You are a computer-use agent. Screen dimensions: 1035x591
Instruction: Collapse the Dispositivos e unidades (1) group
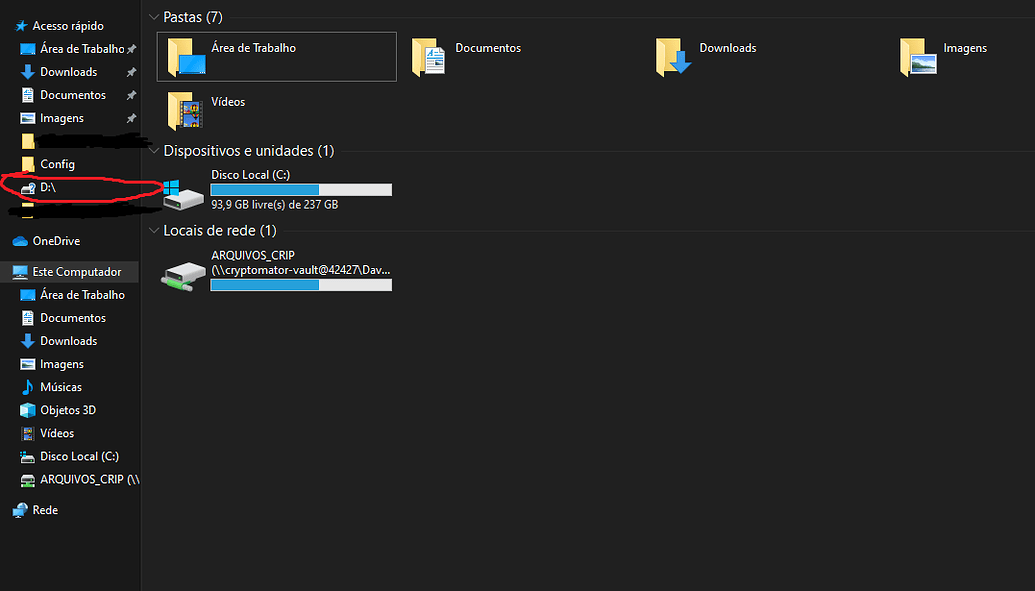154,151
